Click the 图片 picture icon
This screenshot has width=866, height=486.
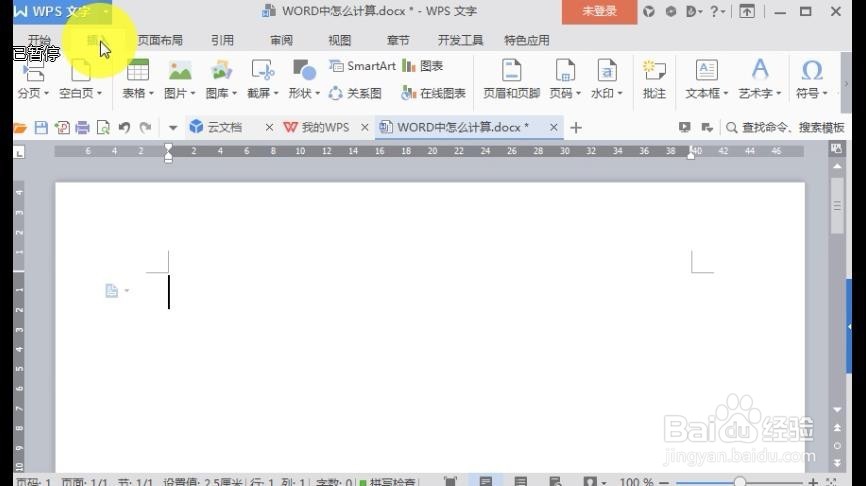point(179,71)
